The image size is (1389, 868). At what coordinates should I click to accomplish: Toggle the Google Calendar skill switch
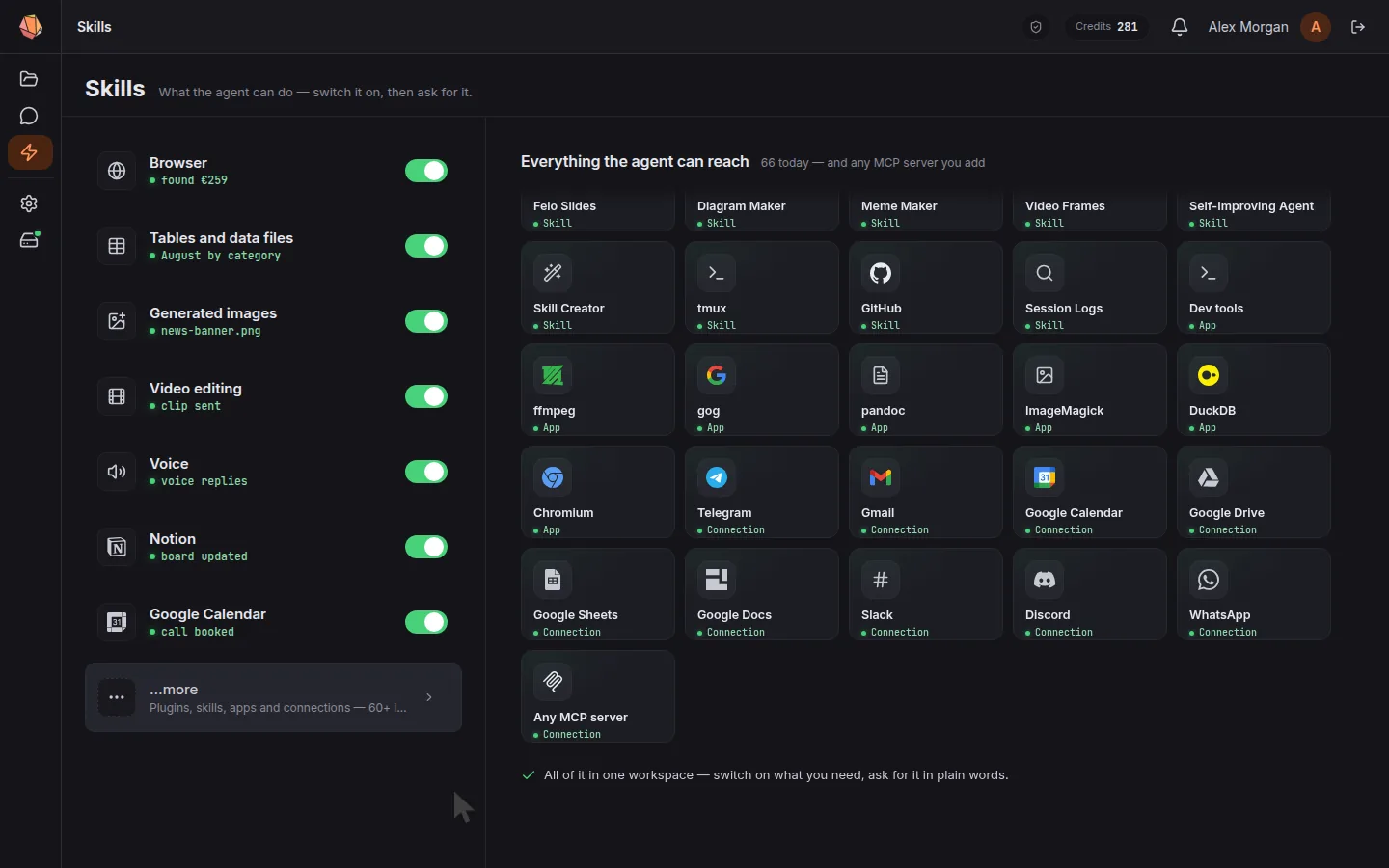(426, 622)
